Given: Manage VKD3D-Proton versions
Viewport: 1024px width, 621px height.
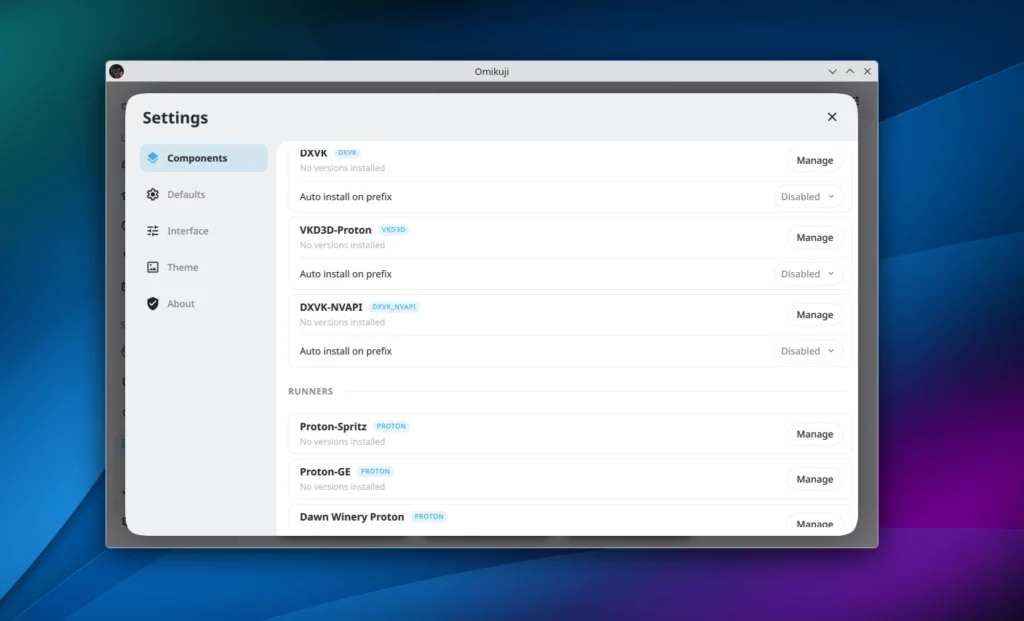Looking at the screenshot, I should (814, 238).
